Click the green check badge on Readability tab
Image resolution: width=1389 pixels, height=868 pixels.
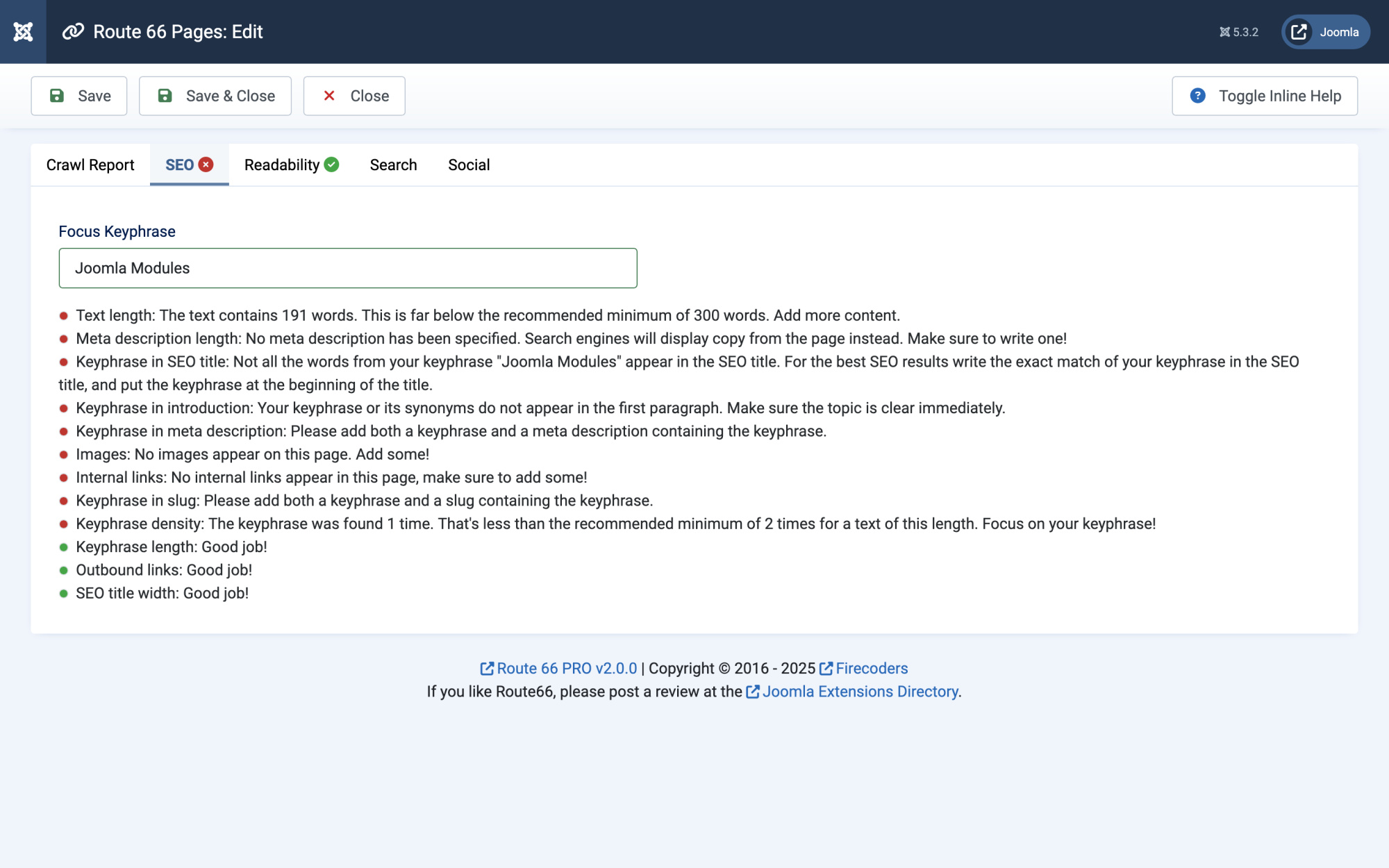[x=331, y=165]
